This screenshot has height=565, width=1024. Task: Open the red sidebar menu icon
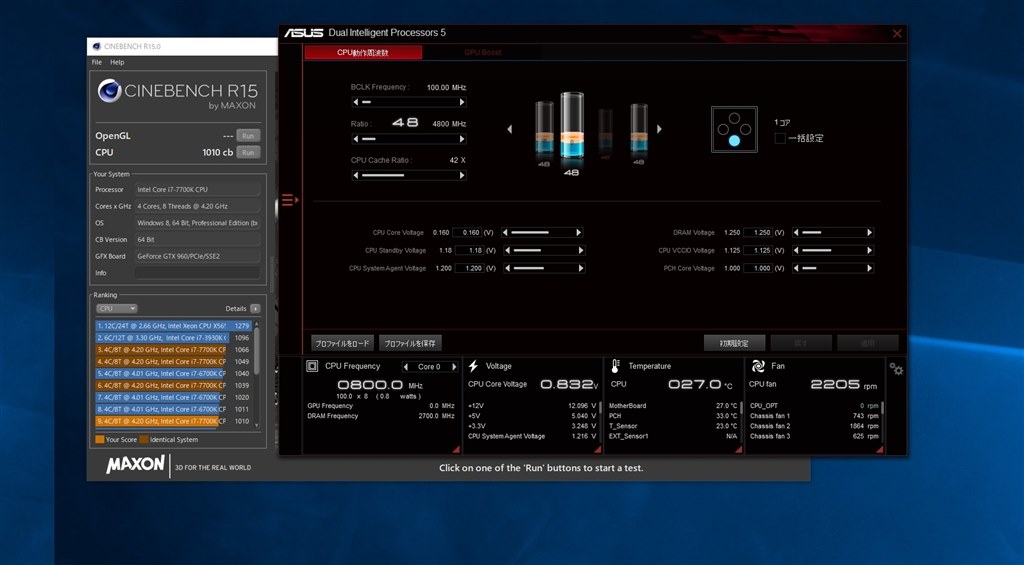[x=289, y=200]
